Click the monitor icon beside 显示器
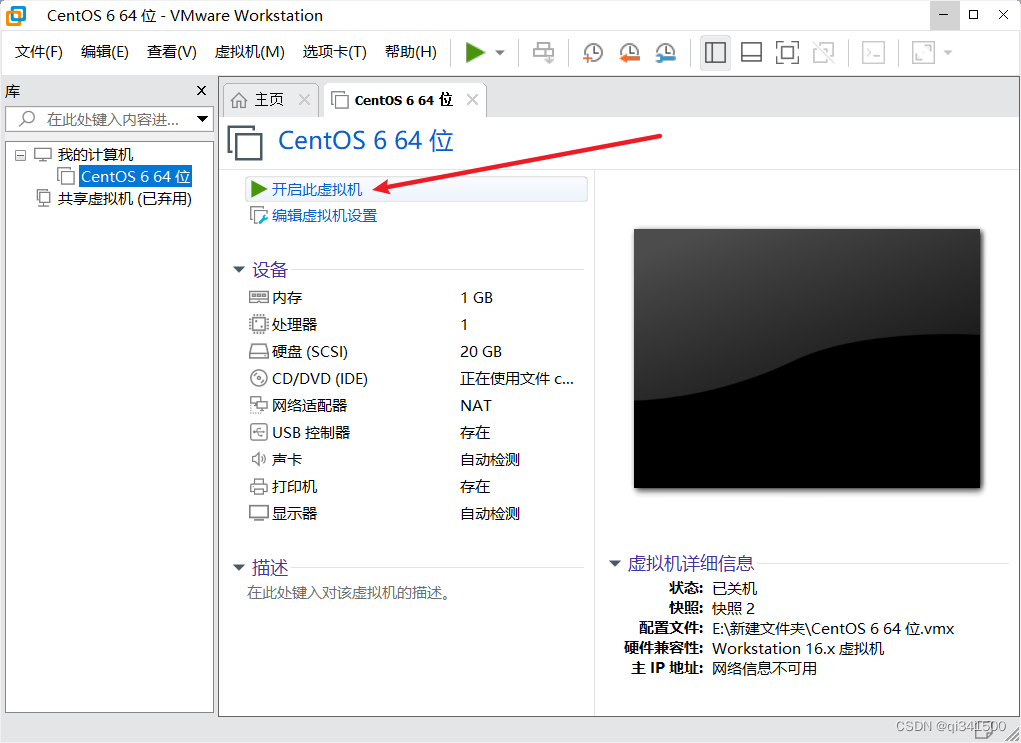Image resolution: width=1021 pixels, height=743 pixels. click(x=259, y=514)
